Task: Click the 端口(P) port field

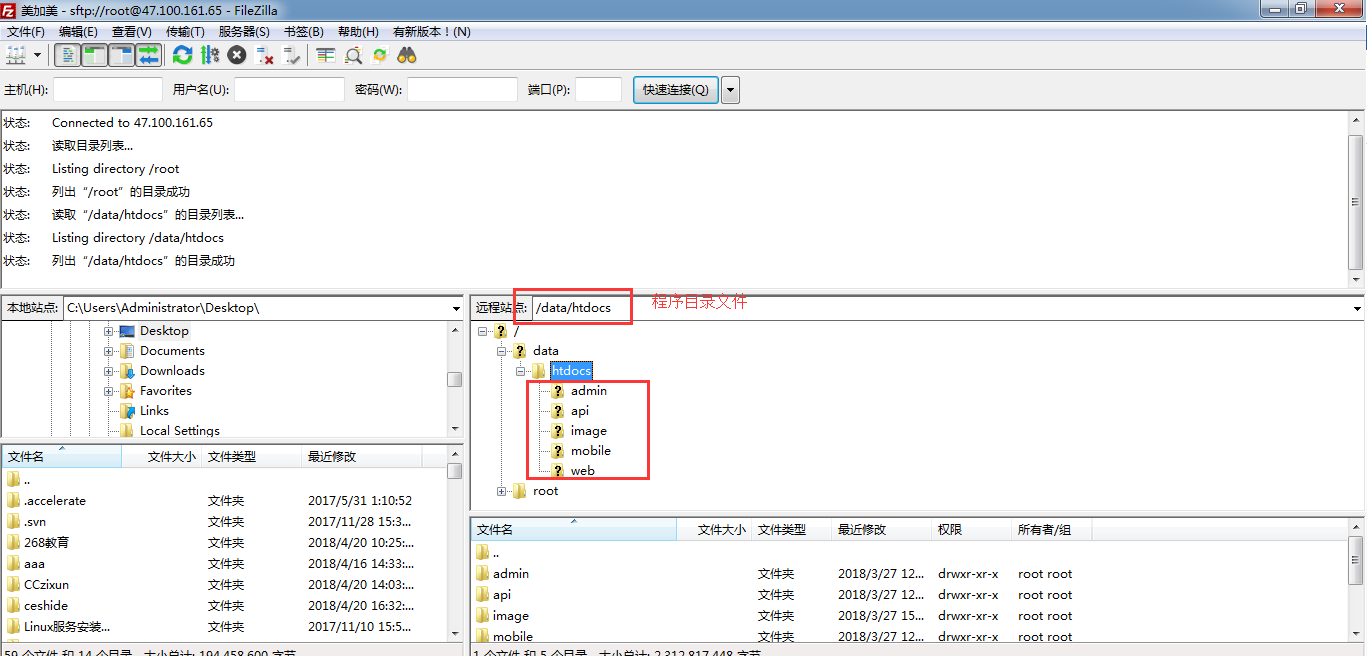Action: point(599,90)
